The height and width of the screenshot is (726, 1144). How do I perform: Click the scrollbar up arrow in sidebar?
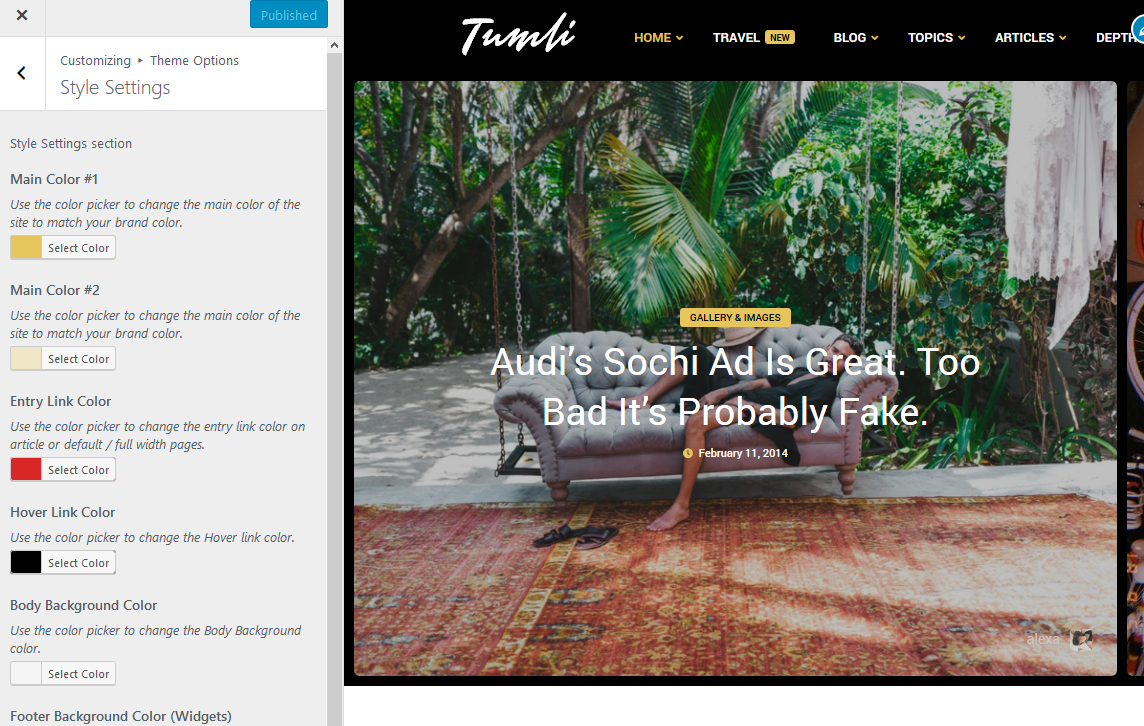(334, 45)
